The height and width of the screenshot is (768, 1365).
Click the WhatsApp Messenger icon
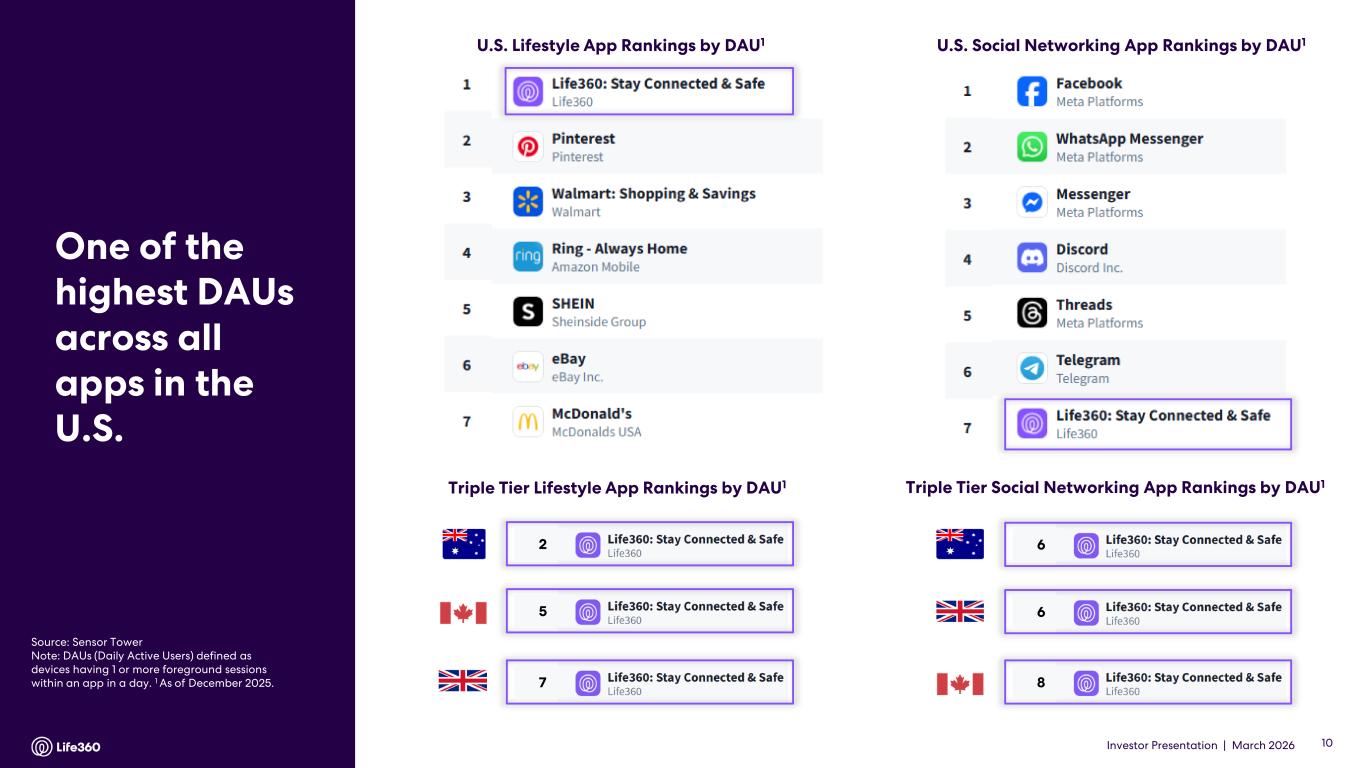1032,147
